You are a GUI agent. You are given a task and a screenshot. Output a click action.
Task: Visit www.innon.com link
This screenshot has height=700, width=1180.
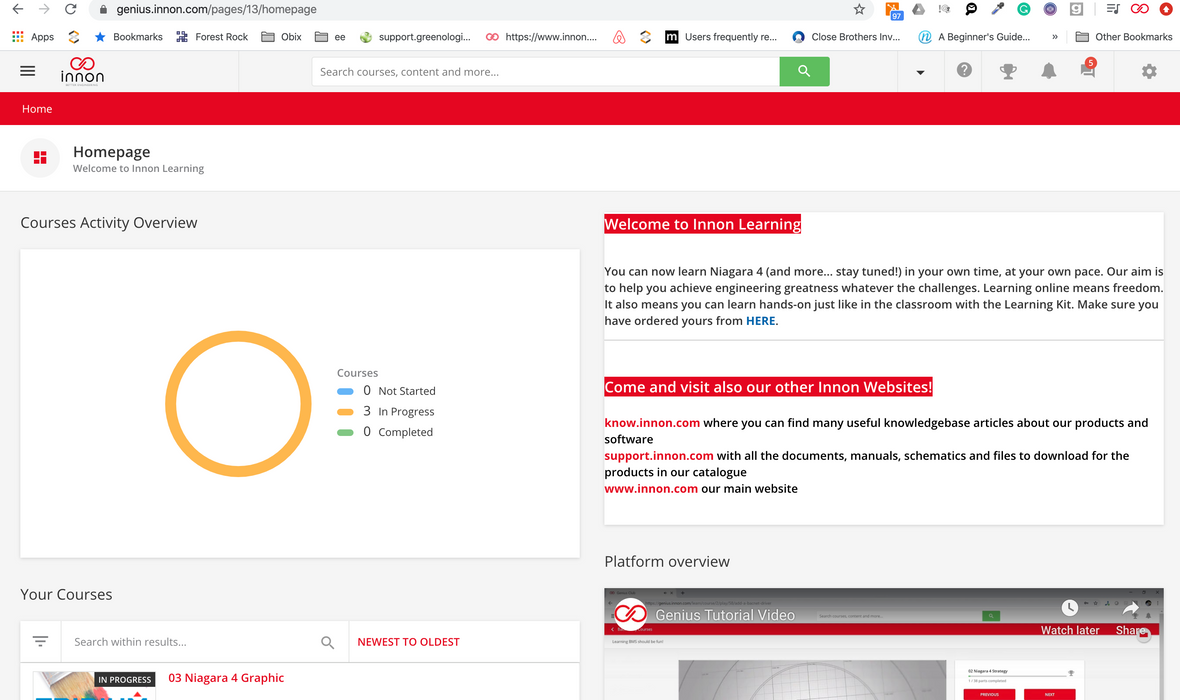651,488
